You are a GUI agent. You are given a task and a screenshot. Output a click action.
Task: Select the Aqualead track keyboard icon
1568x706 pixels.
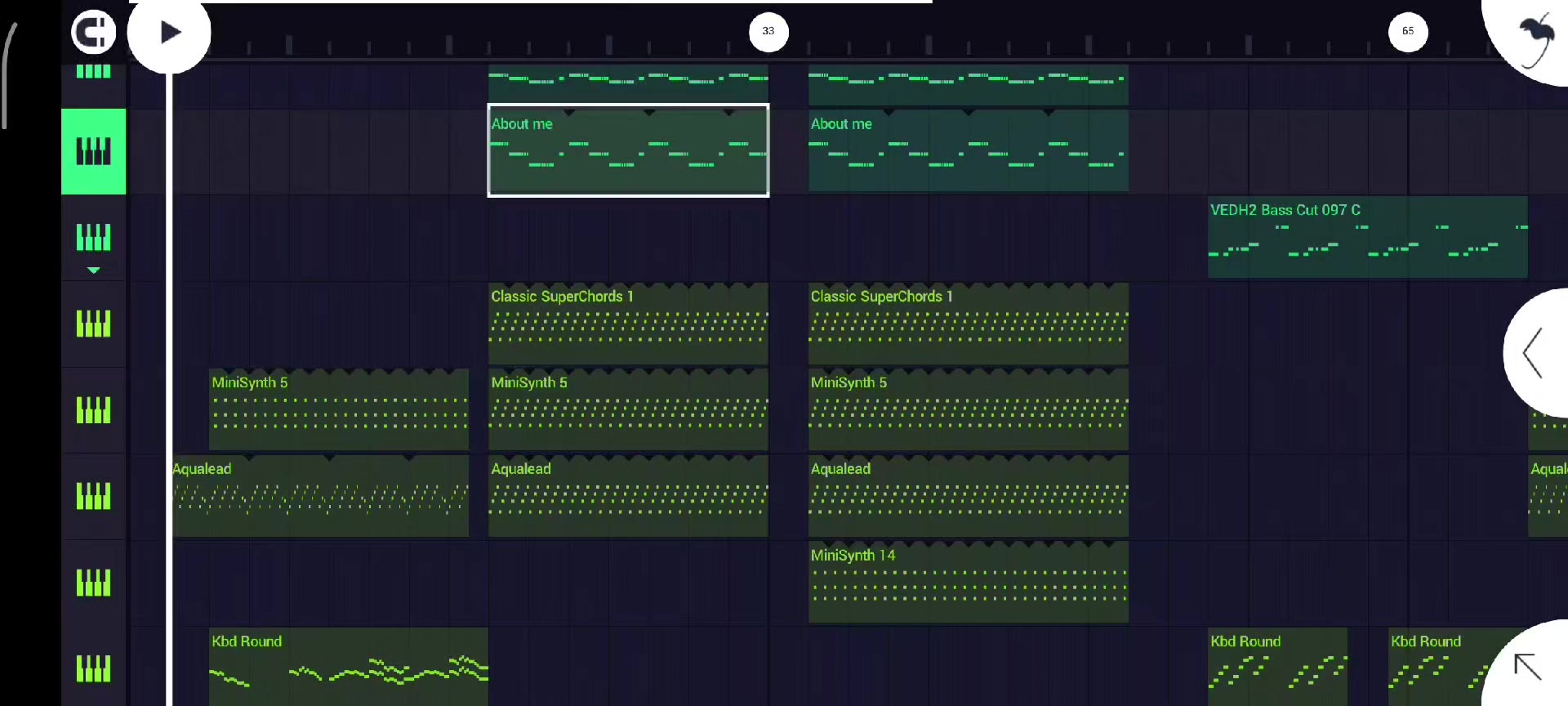pyautogui.click(x=93, y=496)
